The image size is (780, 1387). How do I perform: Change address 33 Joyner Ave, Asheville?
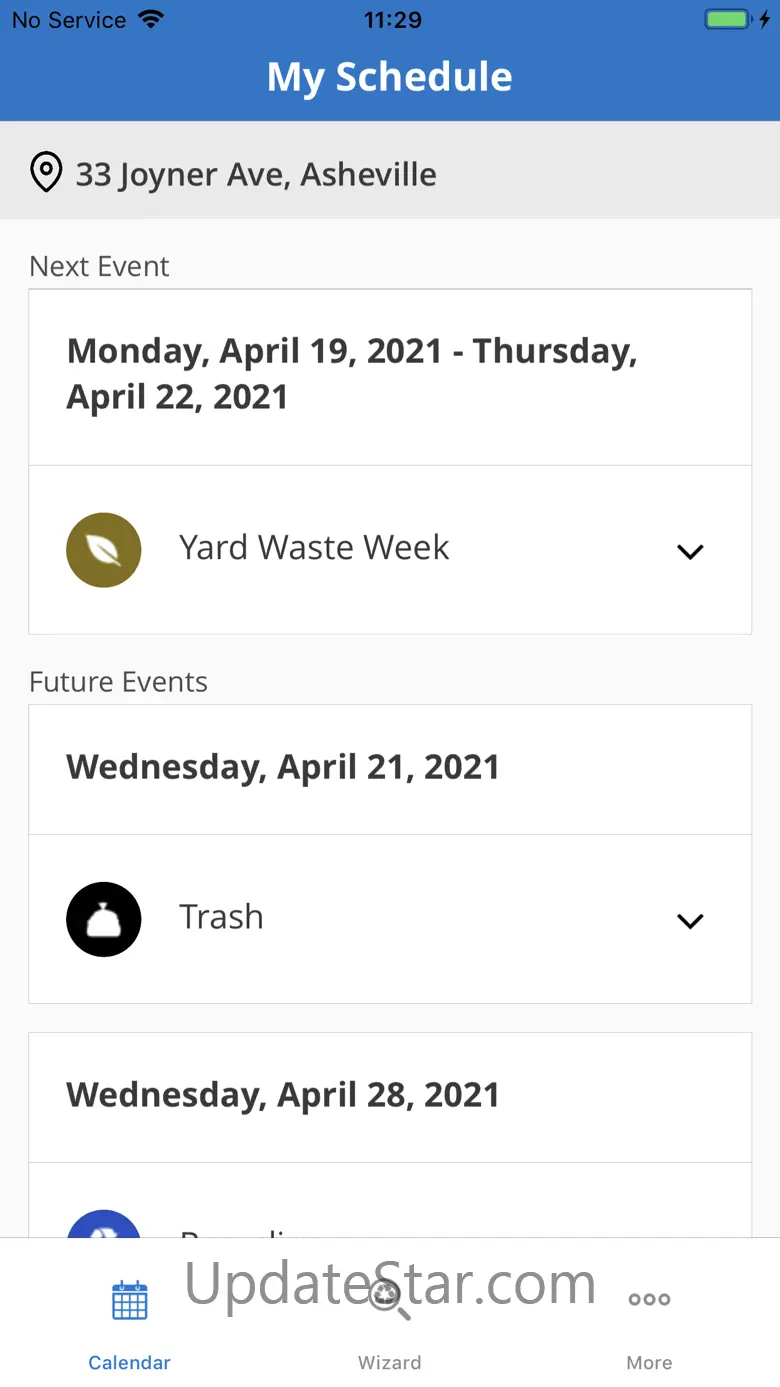pyautogui.click(x=256, y=174)
